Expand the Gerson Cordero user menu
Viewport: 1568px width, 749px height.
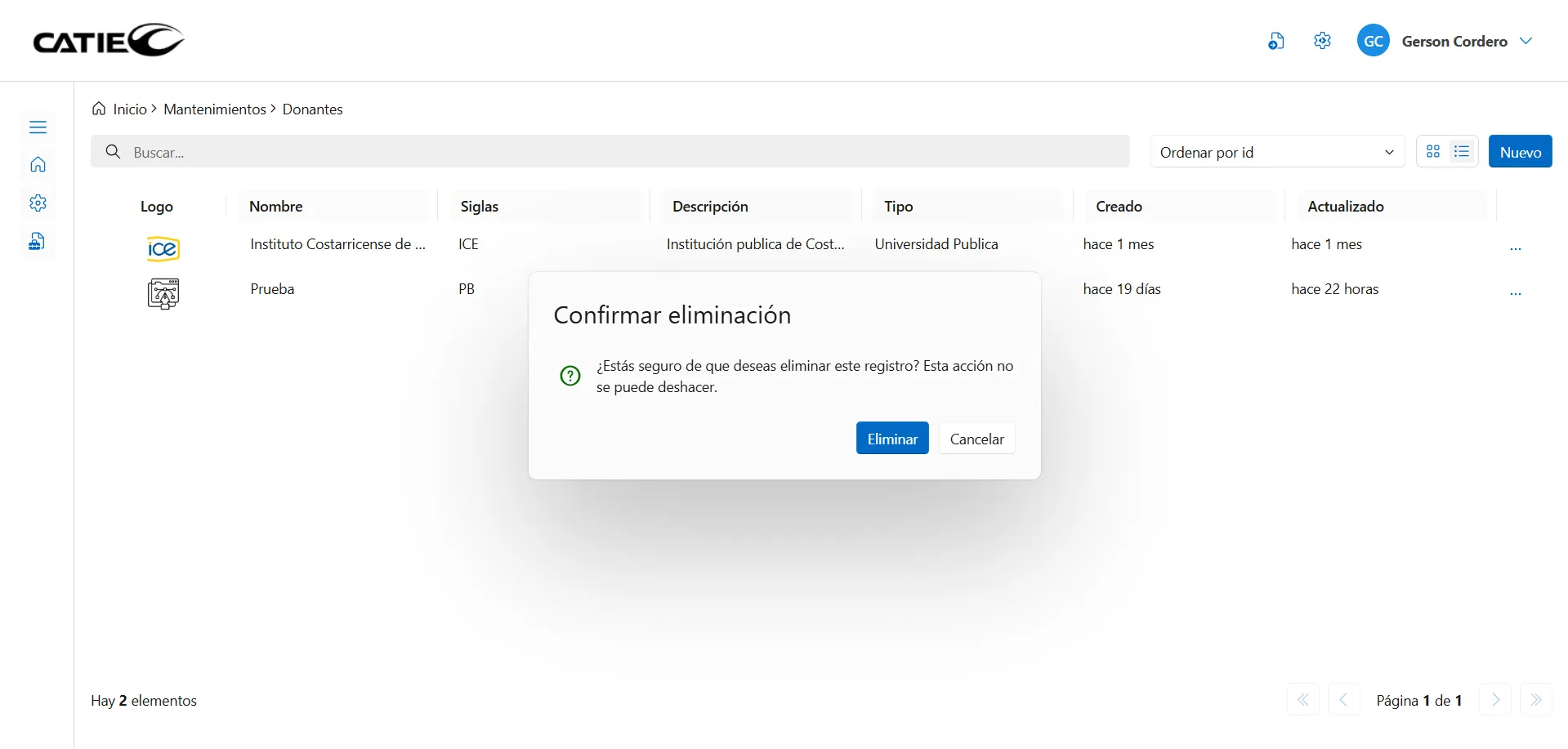pos(1526,41)
